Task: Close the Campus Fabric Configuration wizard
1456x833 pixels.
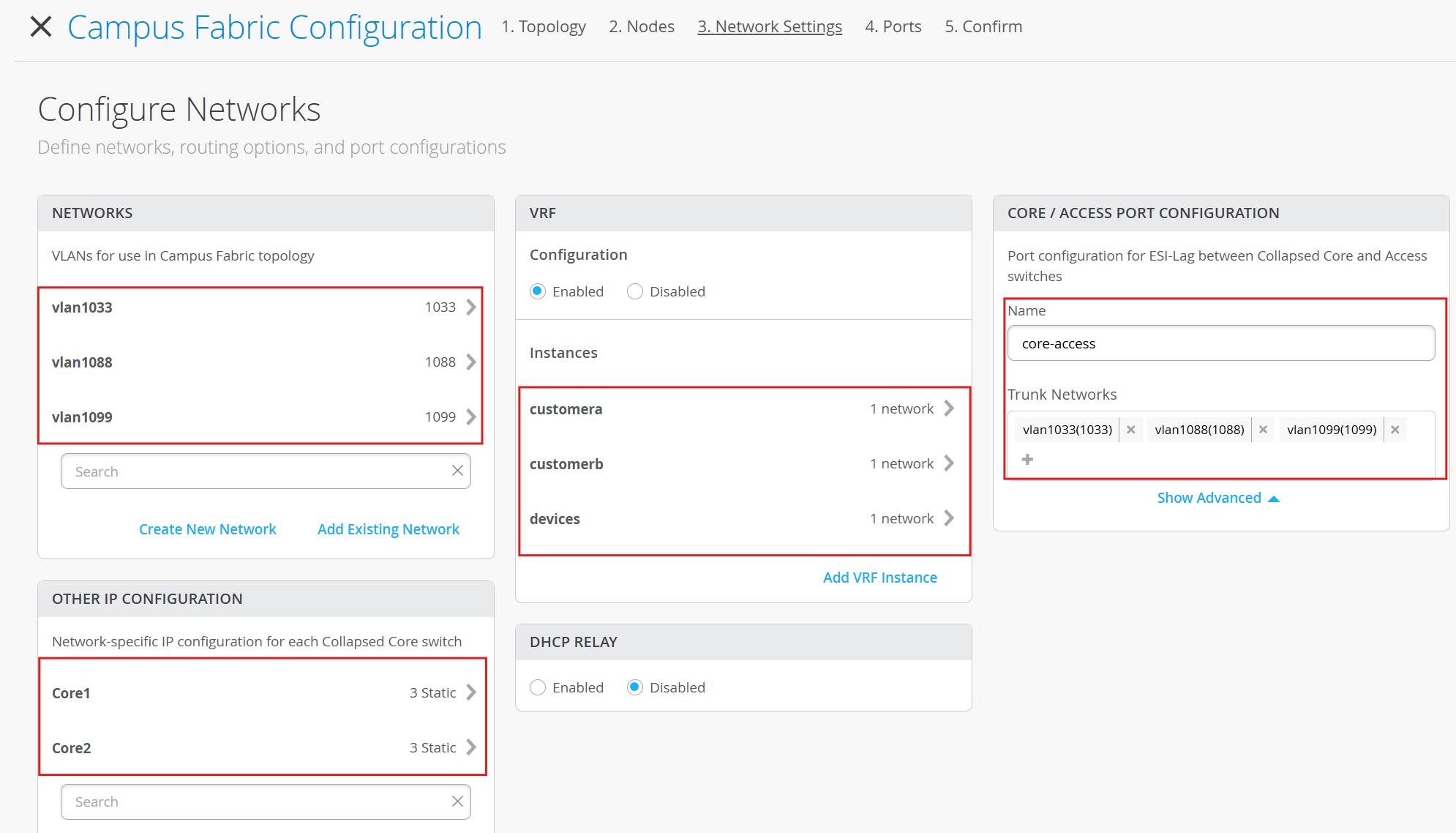Action: point(41,27)
